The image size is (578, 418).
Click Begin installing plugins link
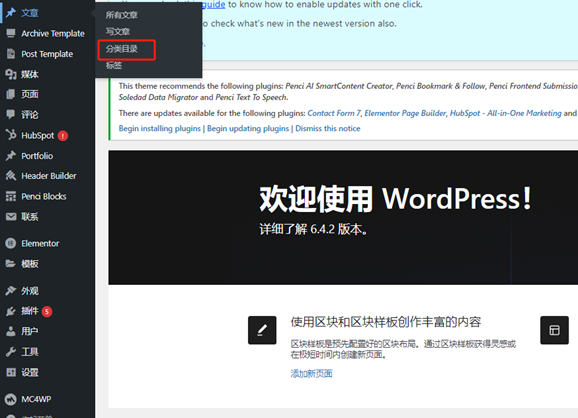click(160, 128)
